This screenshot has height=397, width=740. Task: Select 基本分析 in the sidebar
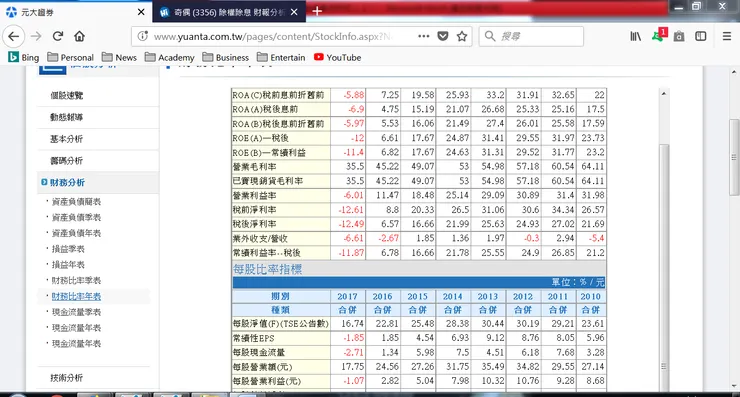pos(67,139)
